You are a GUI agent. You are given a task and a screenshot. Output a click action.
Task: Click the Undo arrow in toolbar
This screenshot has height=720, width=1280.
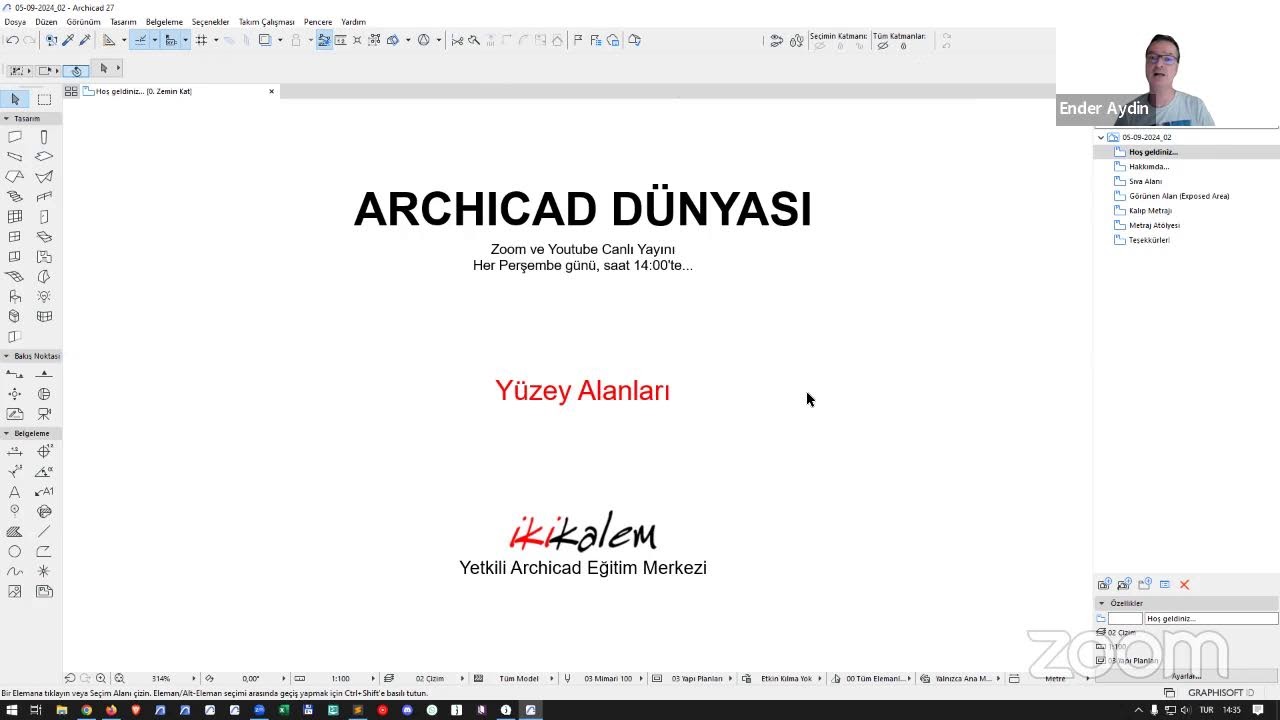click(x=12, y=40)
